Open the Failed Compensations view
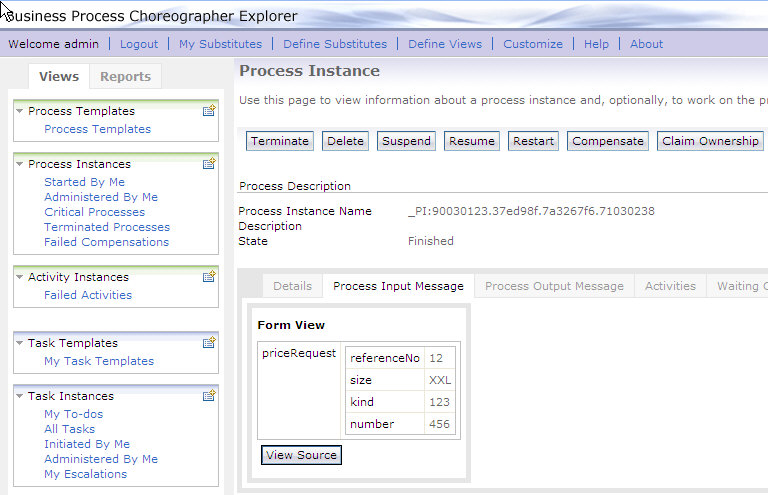 tap(106, 242)
